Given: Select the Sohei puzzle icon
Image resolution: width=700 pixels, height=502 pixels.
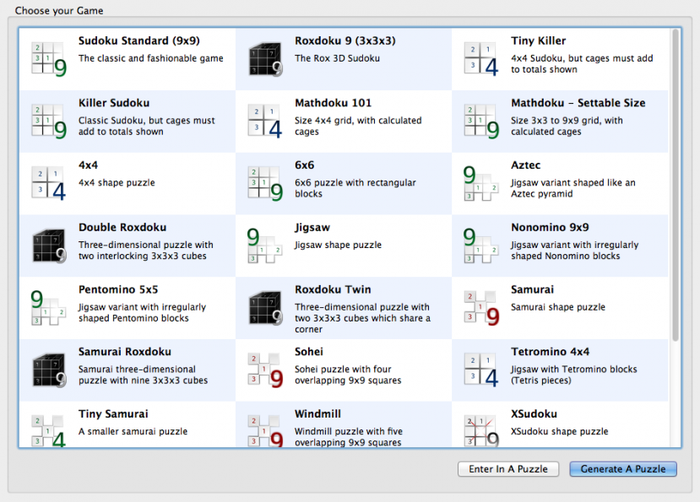Looking at the screenshot, I should tap(265, 370).
